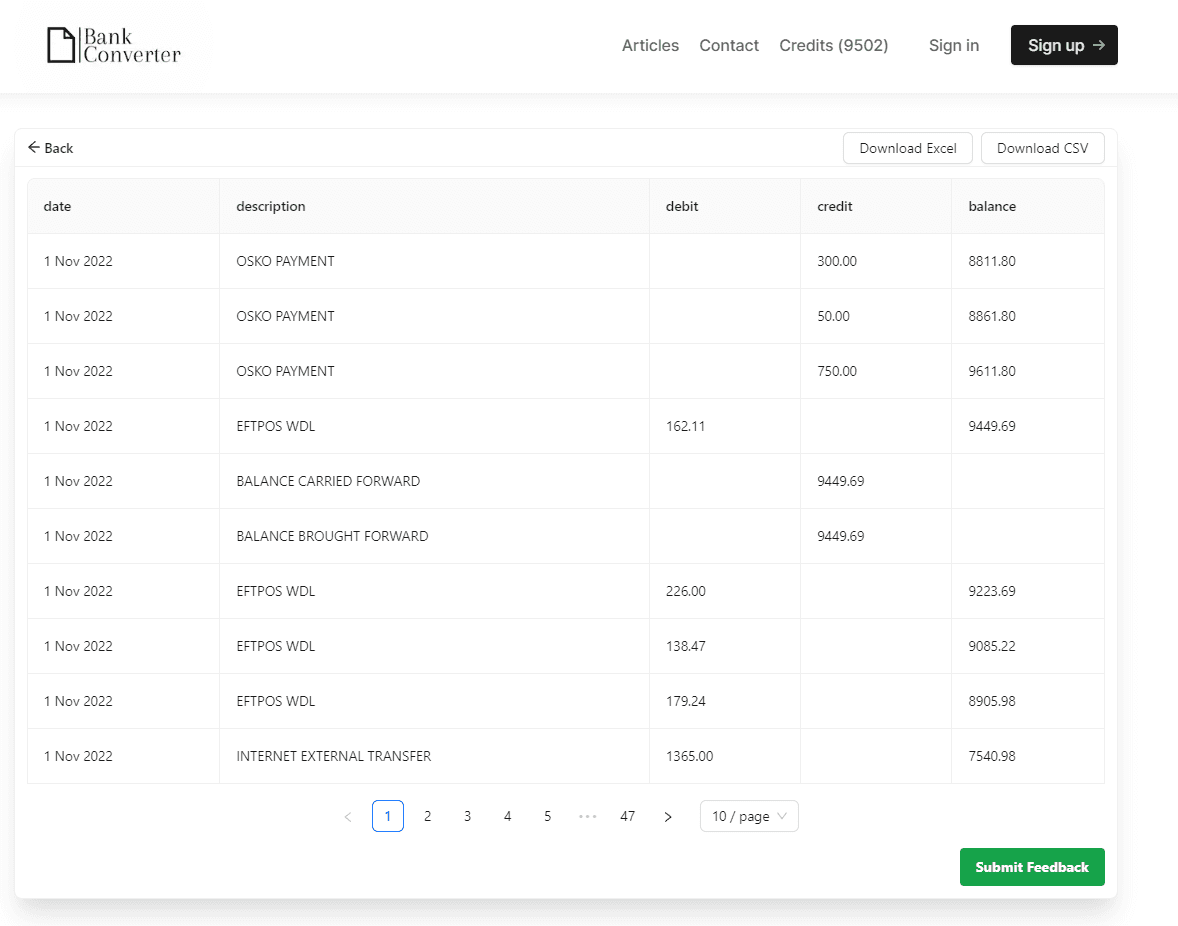Go to page 2 of results
1178x926 pixels.
tap(428, 817)
